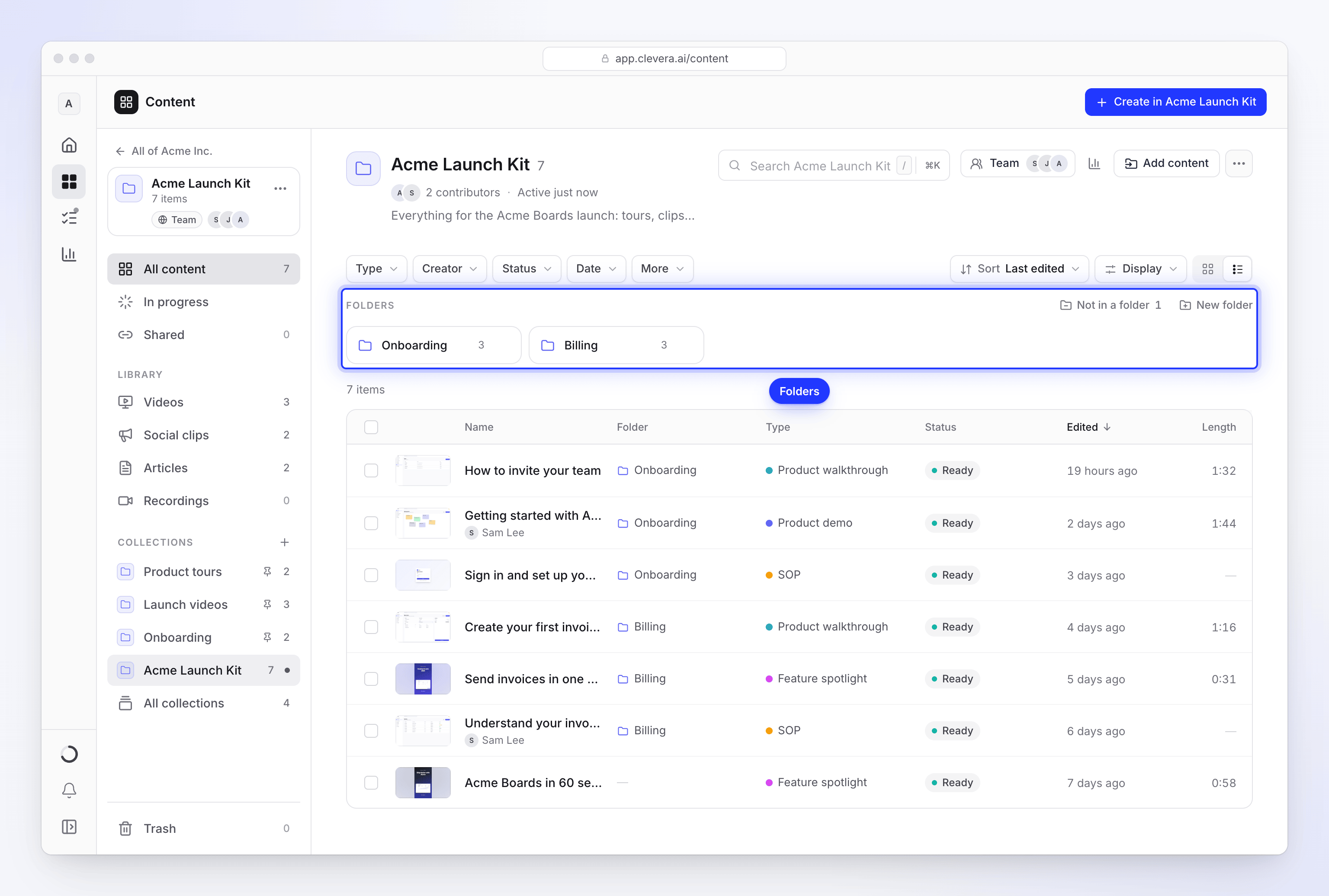Collapse sidebar using the panel toggle icon

coord(69,827)
